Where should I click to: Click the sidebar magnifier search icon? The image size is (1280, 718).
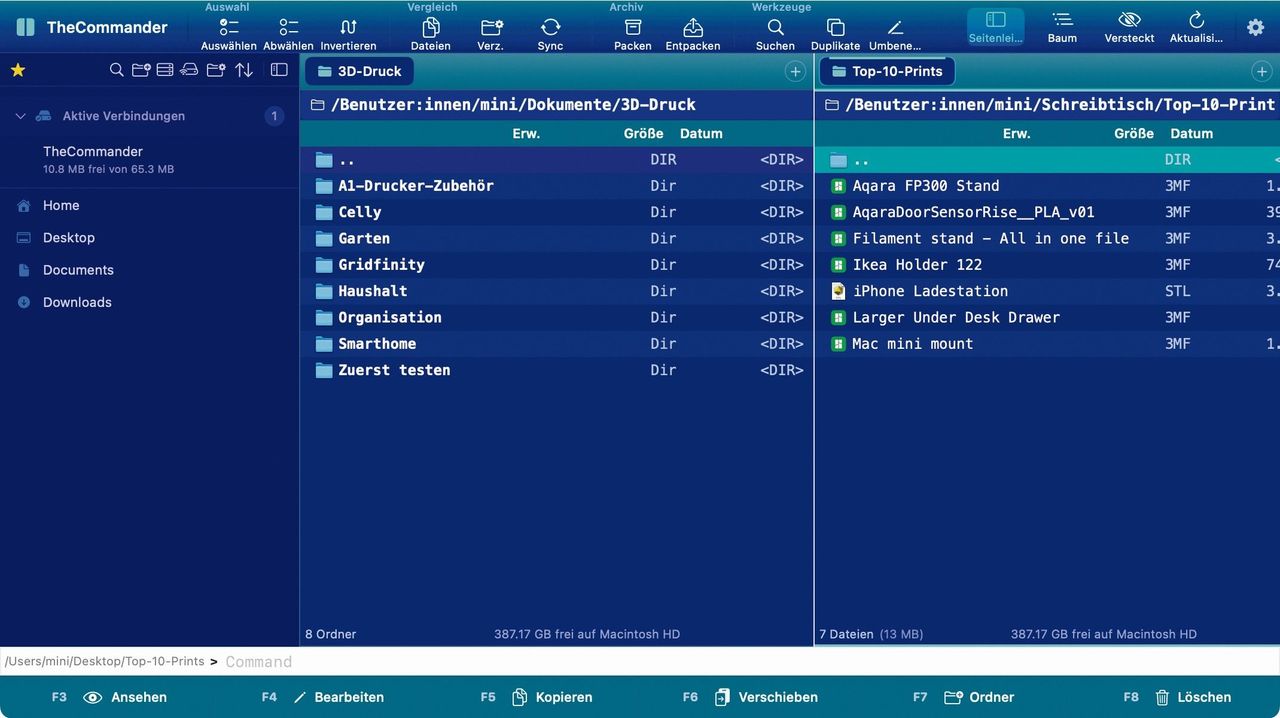click(x=117, y=70)
